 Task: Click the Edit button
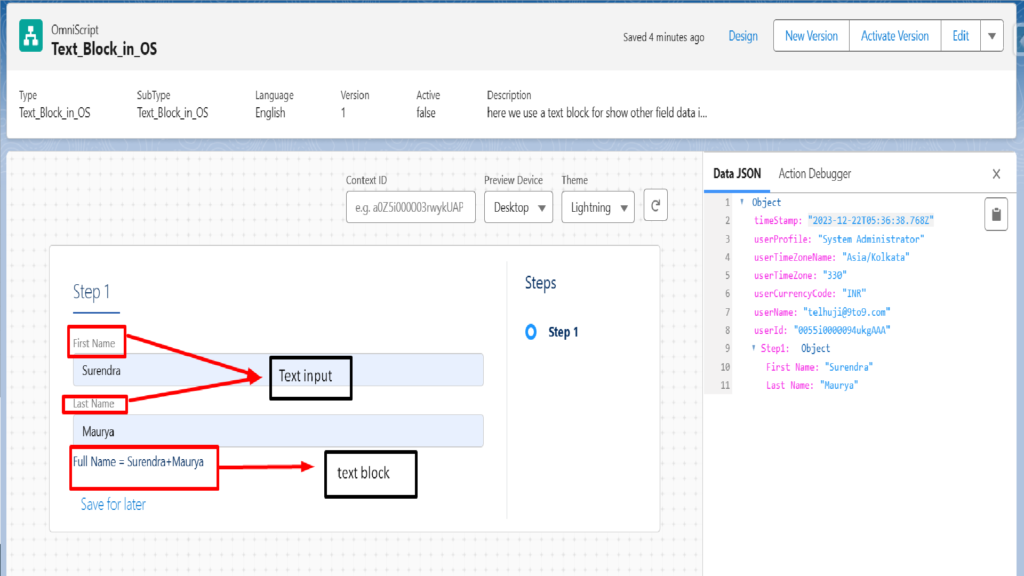click(960, 36)
